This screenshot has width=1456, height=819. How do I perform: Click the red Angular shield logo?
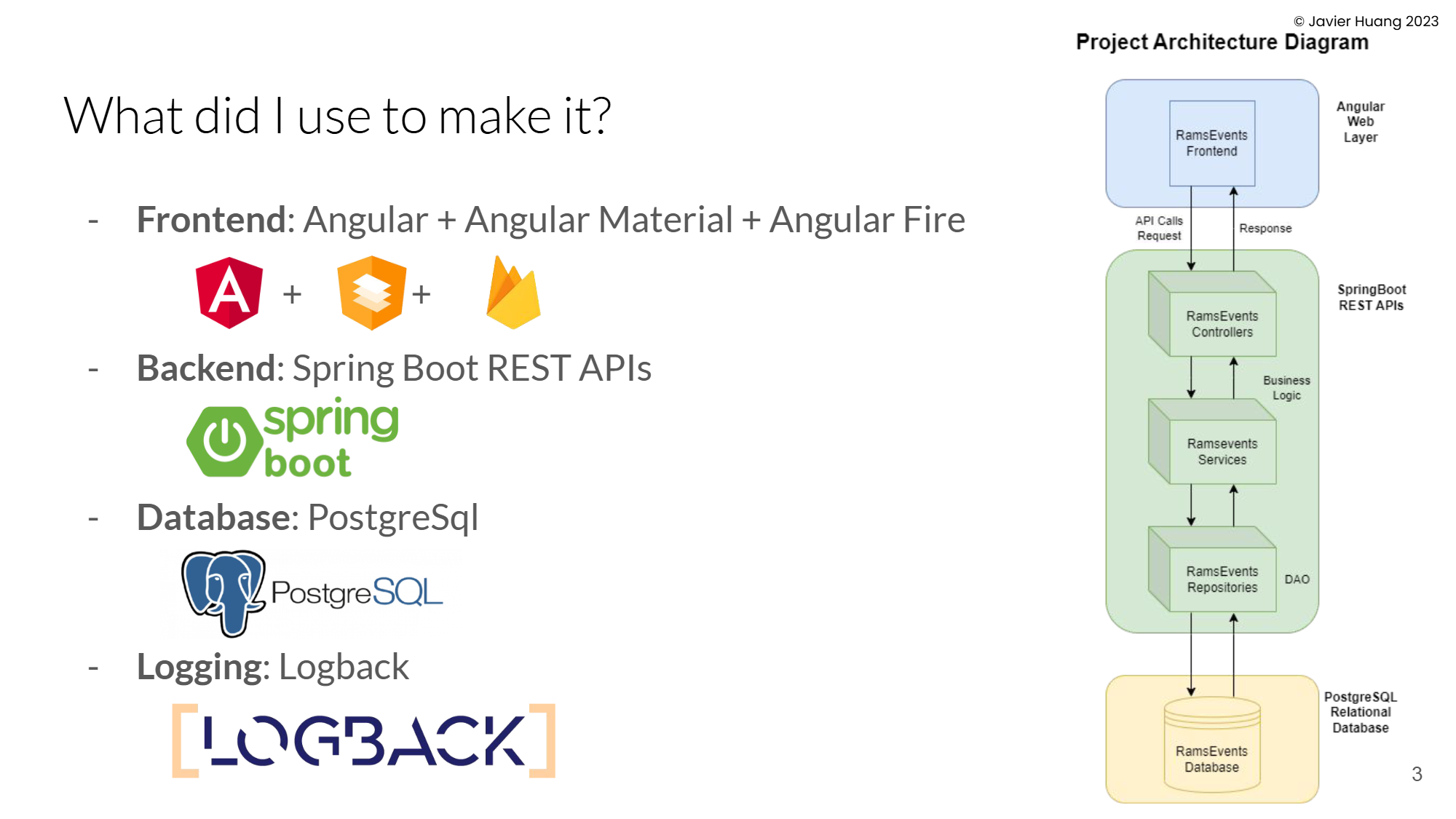[x=229, y=293]
